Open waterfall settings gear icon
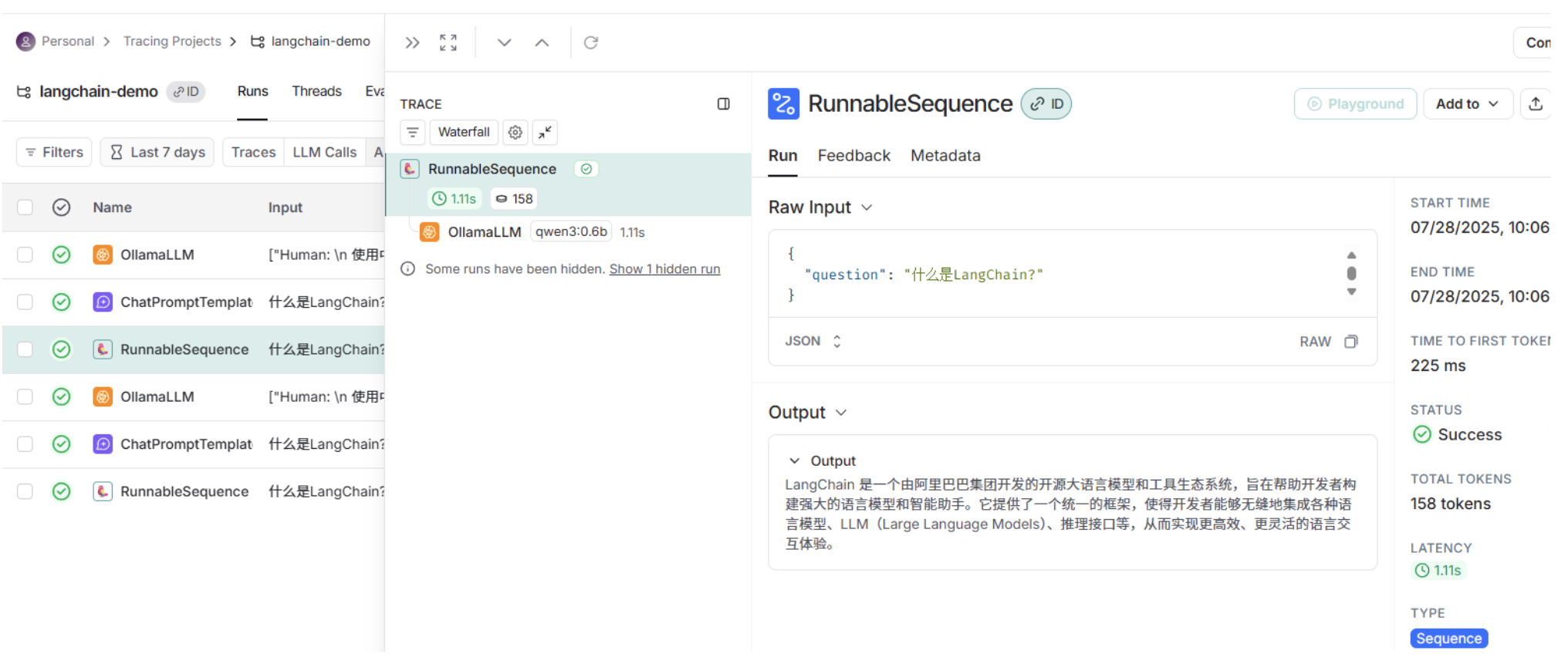Screen dimensions: 1568x671 (515, 133)
